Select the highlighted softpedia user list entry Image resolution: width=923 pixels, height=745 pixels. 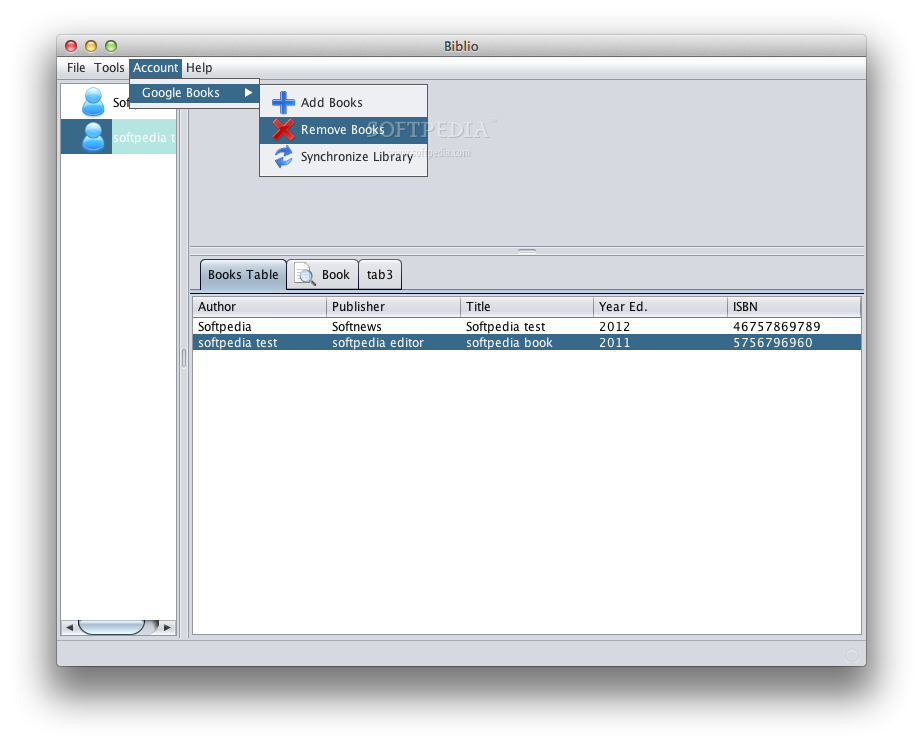[x=118, y=137]
